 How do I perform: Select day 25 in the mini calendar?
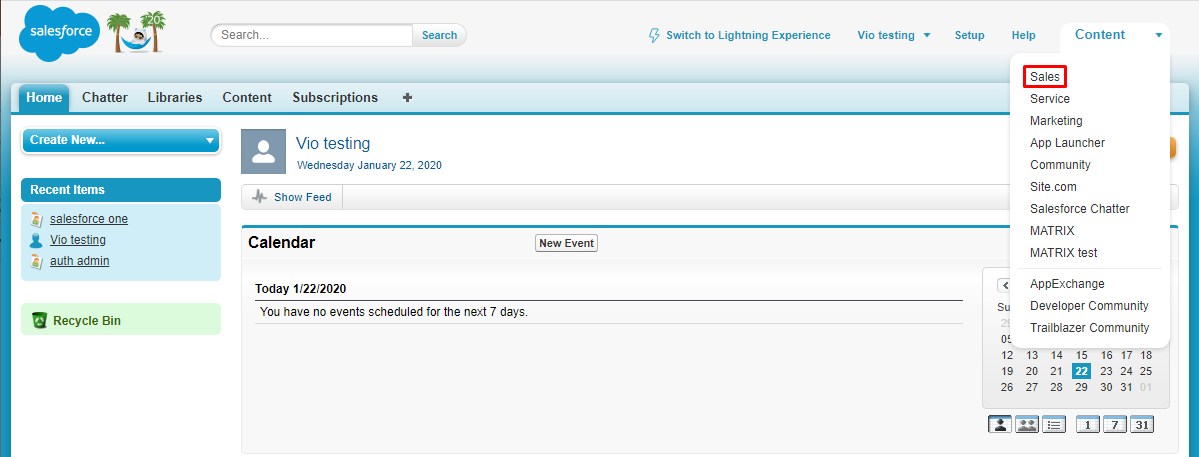(1145, 371)
